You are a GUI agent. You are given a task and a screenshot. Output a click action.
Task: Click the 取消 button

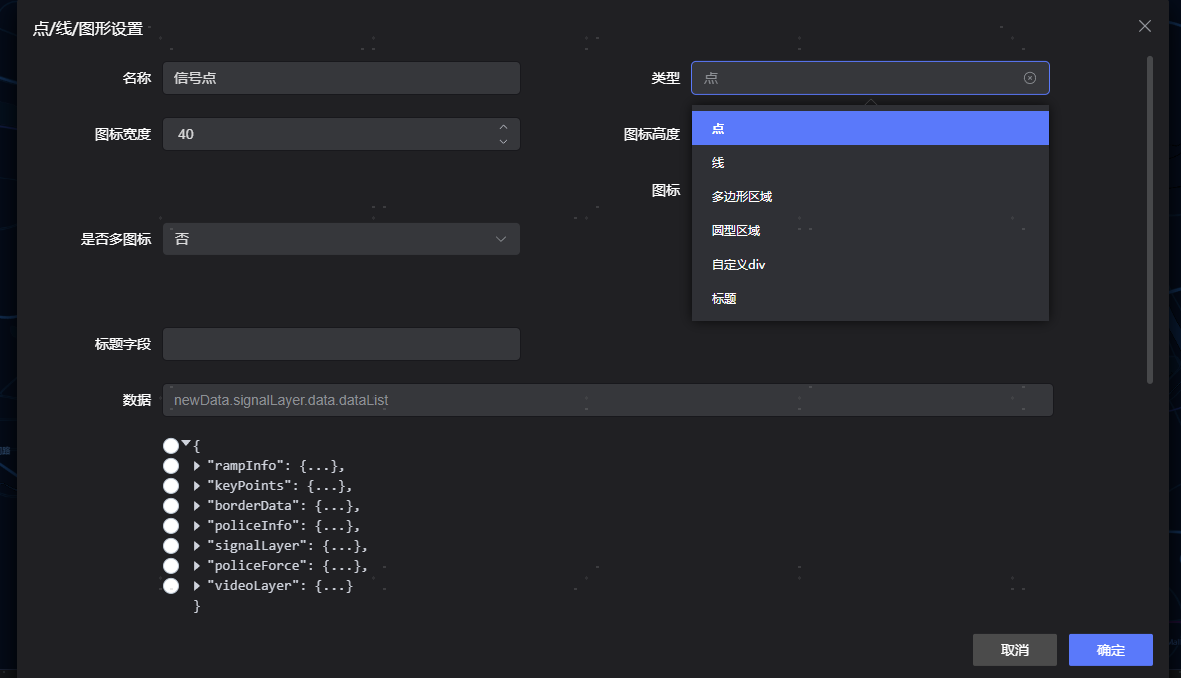tap(1014, 650)
